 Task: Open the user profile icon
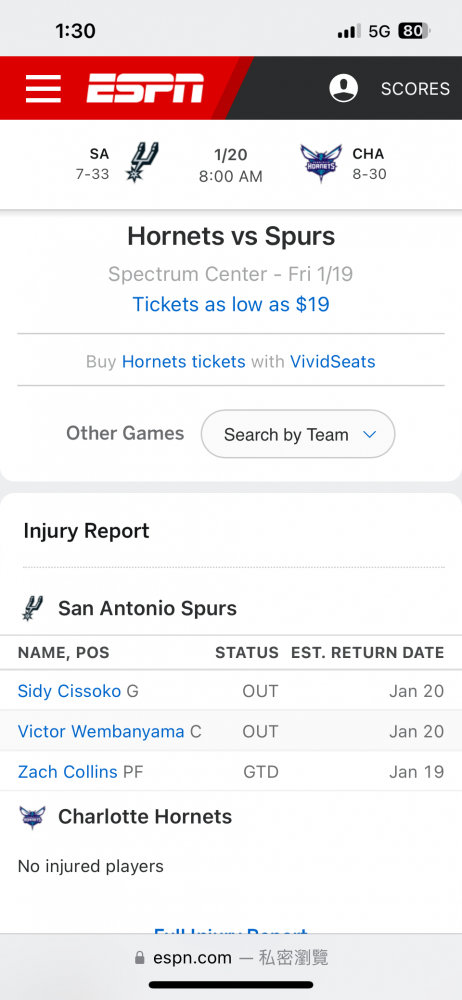pos(343,88)
